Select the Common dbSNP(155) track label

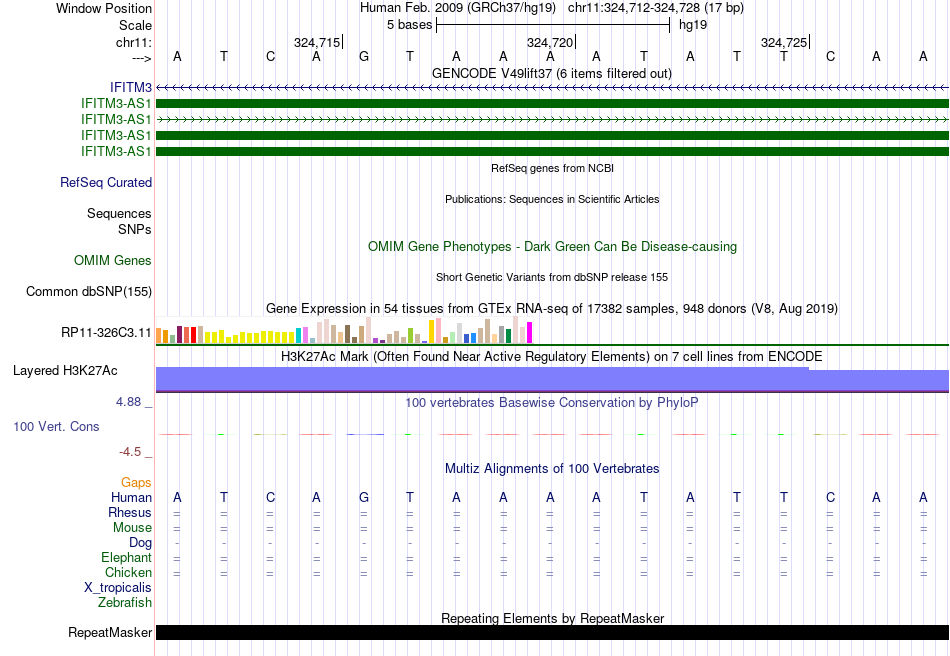tap(89, 291)
